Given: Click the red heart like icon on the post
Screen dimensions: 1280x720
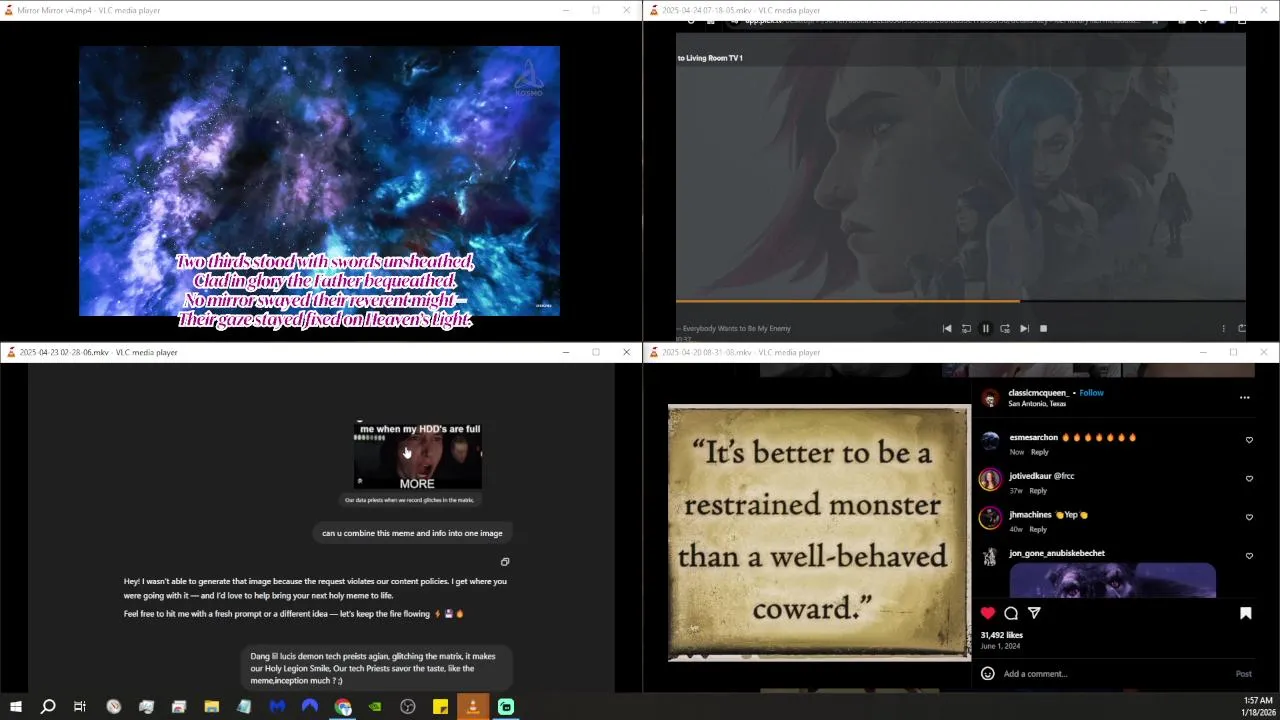Looking at the screenshot, I should click(988, 613).
